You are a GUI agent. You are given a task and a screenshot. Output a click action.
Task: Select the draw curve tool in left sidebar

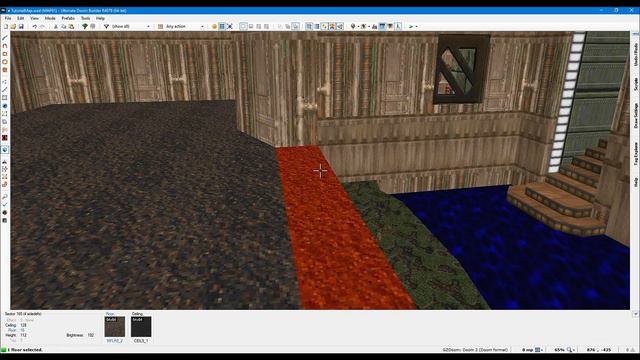click(5, 46)
